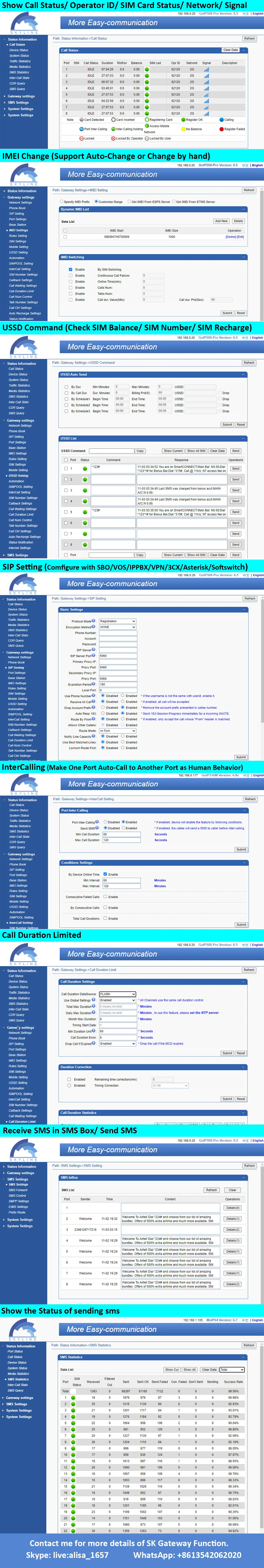
Task: Collapse the Duration Correction panel icon
Action: [244, 1067]
